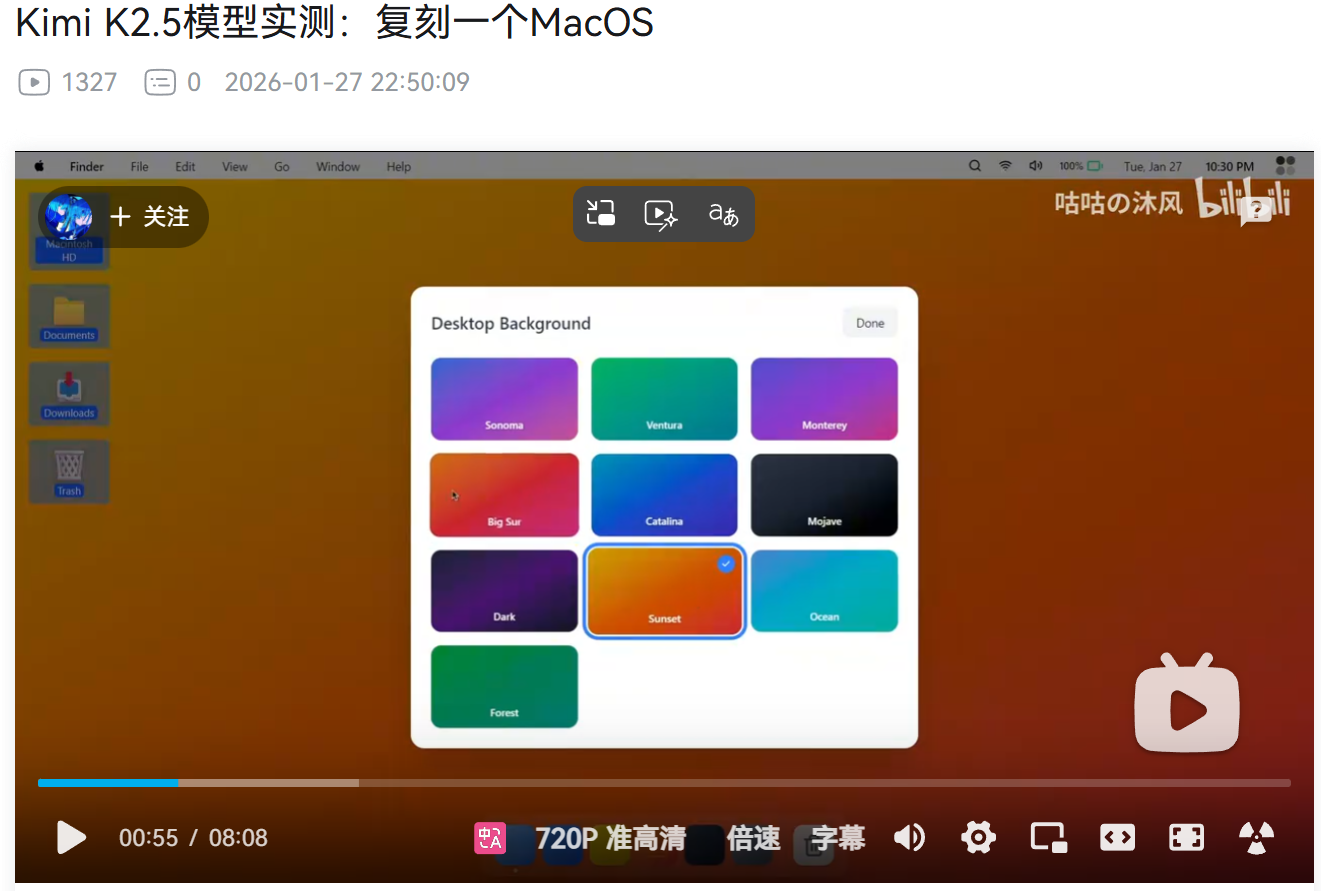
Task: Enable picture-in-picture mode icon
Action: pos(1047,838)
